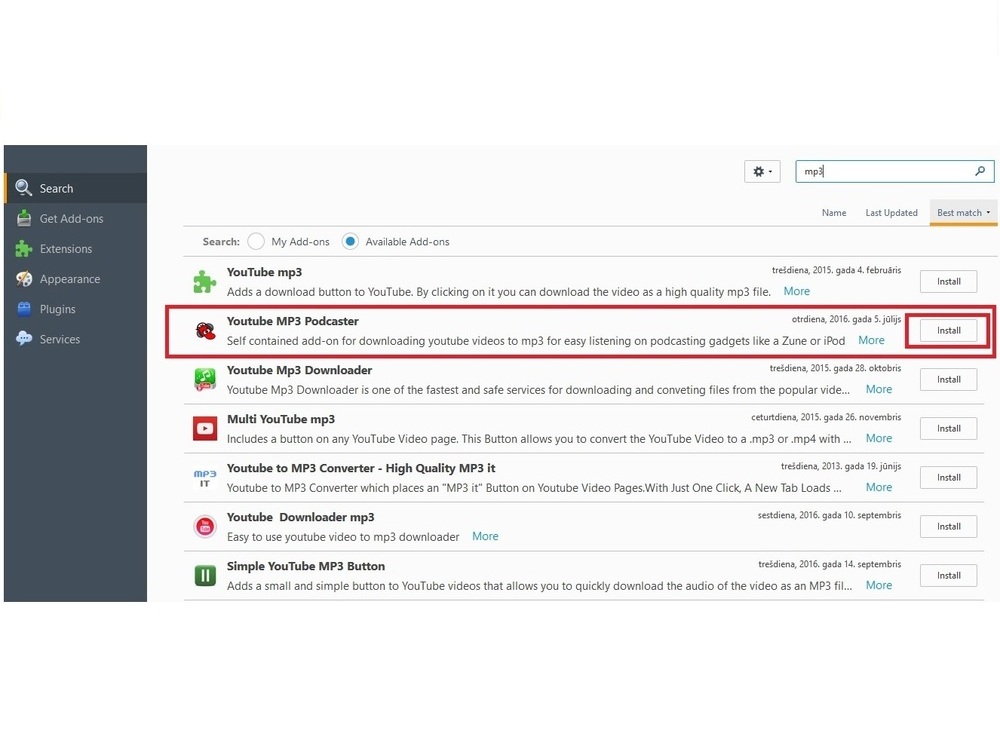Click the Youtube Mp3 Downloader title
This screenshot has width=1000, height=750.
pos(300,371)
